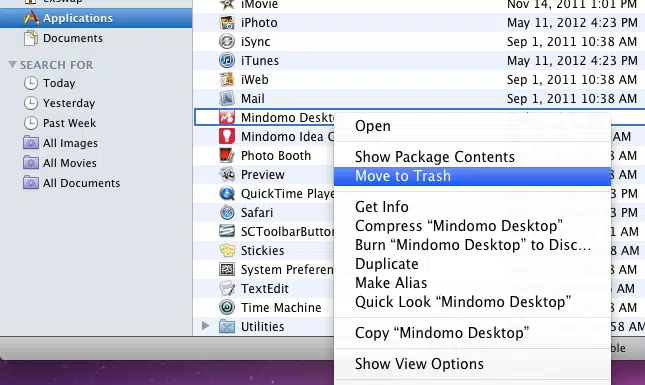645x385 pixels.
Task: Select the Stickies file name
Action: pyautogui.click(x=262, y=250)
